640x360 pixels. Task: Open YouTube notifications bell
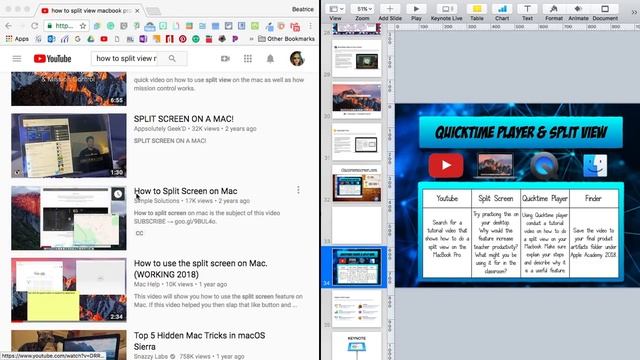[x=270, y=59]
